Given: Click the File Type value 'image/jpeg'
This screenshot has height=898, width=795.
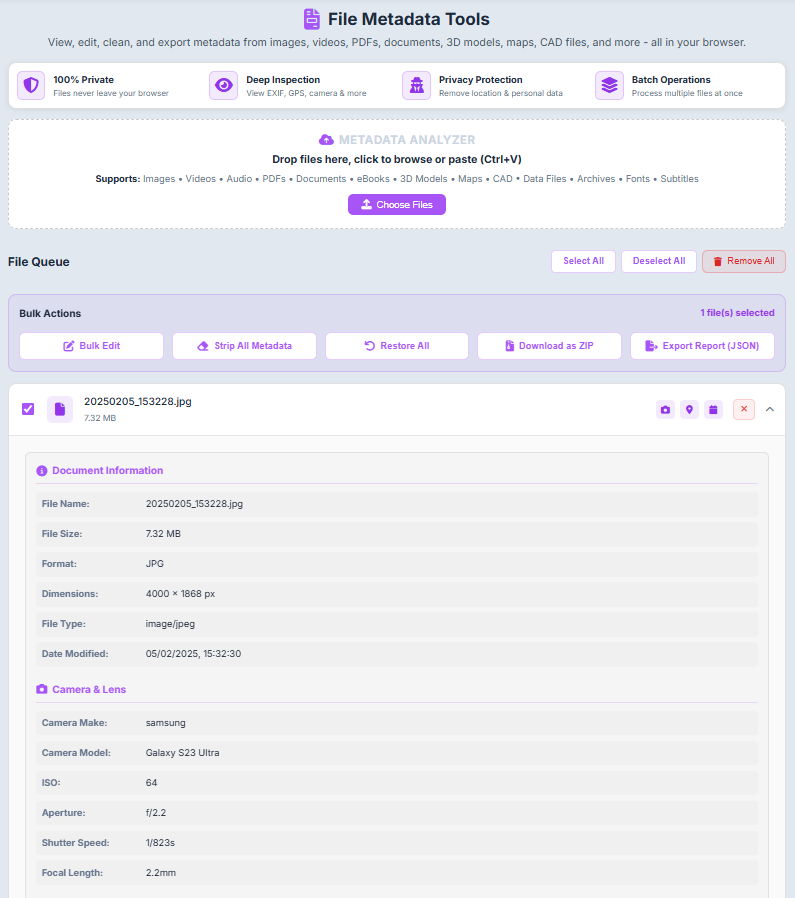Looking at the screenshot, I should (x=170, y=624).
